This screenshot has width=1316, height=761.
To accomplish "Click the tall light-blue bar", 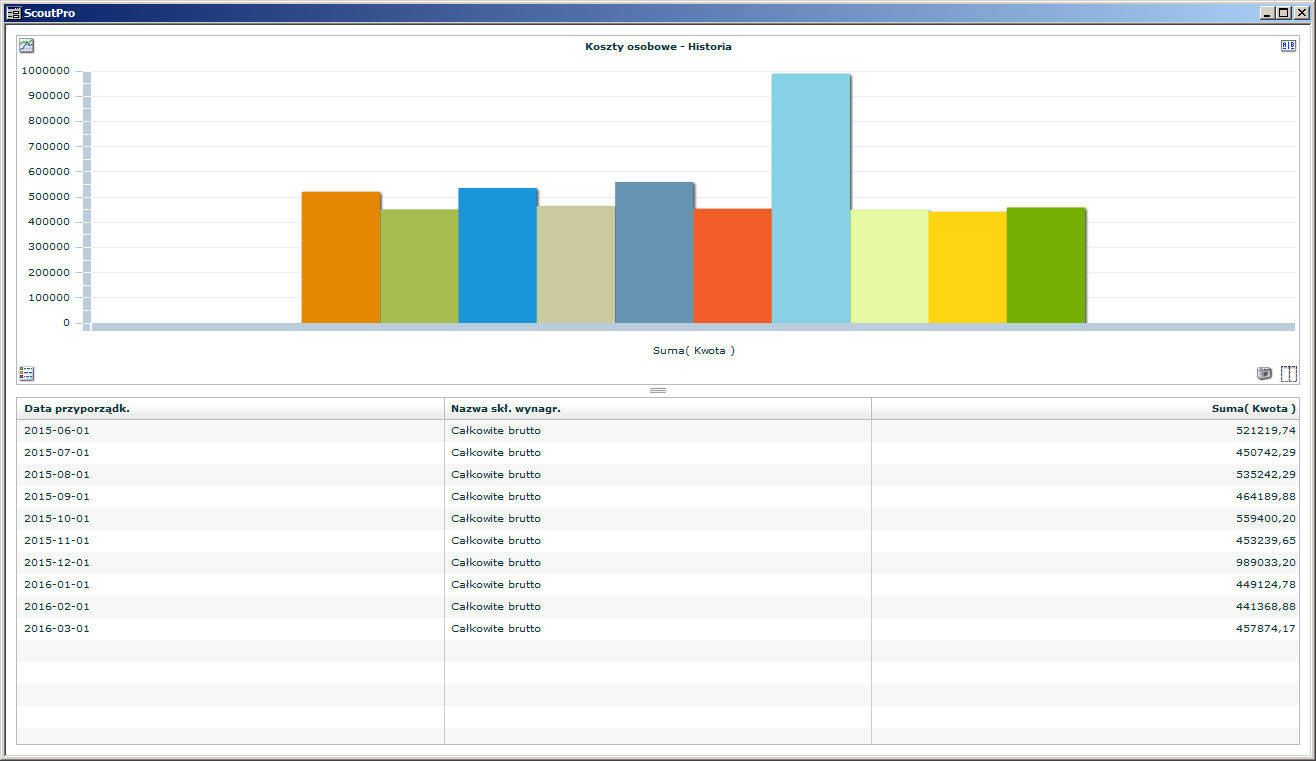I will click(811, 198).
